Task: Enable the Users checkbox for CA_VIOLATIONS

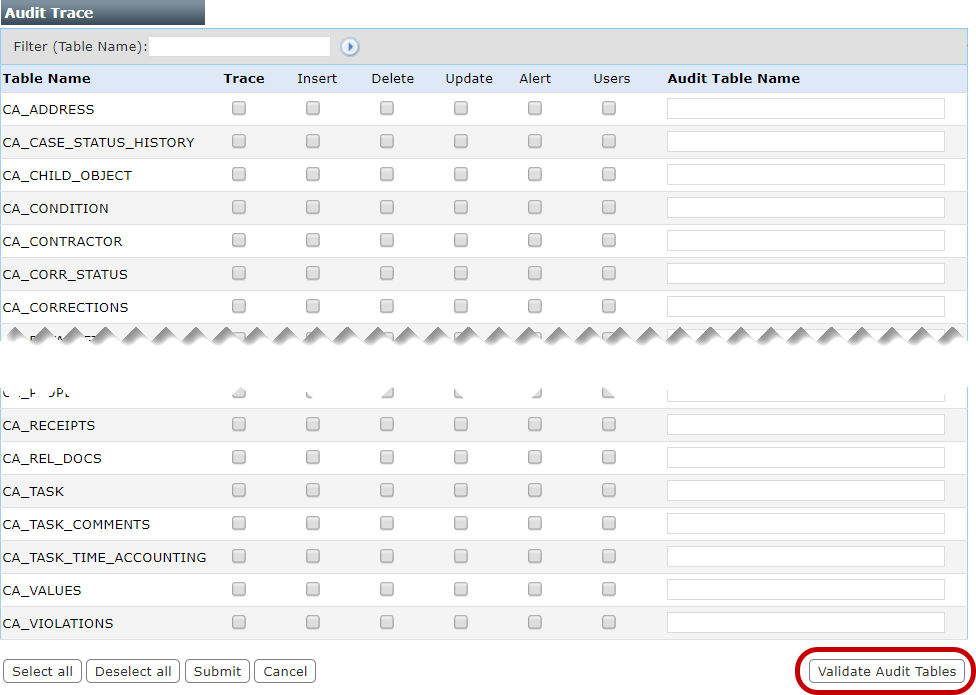Action: (608, 622)
